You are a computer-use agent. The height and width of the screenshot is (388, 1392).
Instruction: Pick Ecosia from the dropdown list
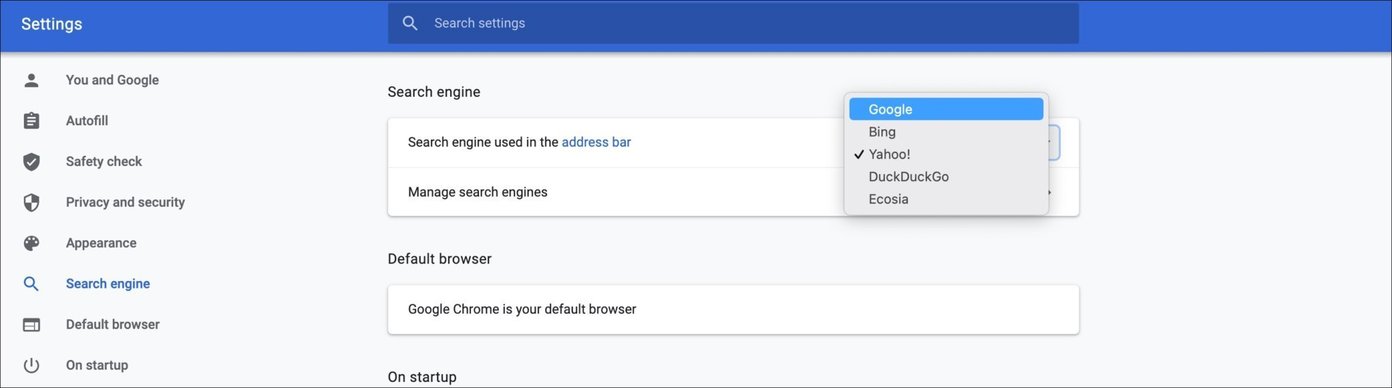pyautogui.click(x=946, y=199)
